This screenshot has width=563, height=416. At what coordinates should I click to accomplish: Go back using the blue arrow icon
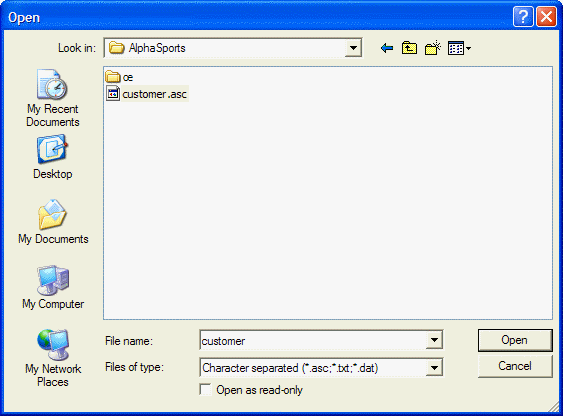(x=387, y=48)
